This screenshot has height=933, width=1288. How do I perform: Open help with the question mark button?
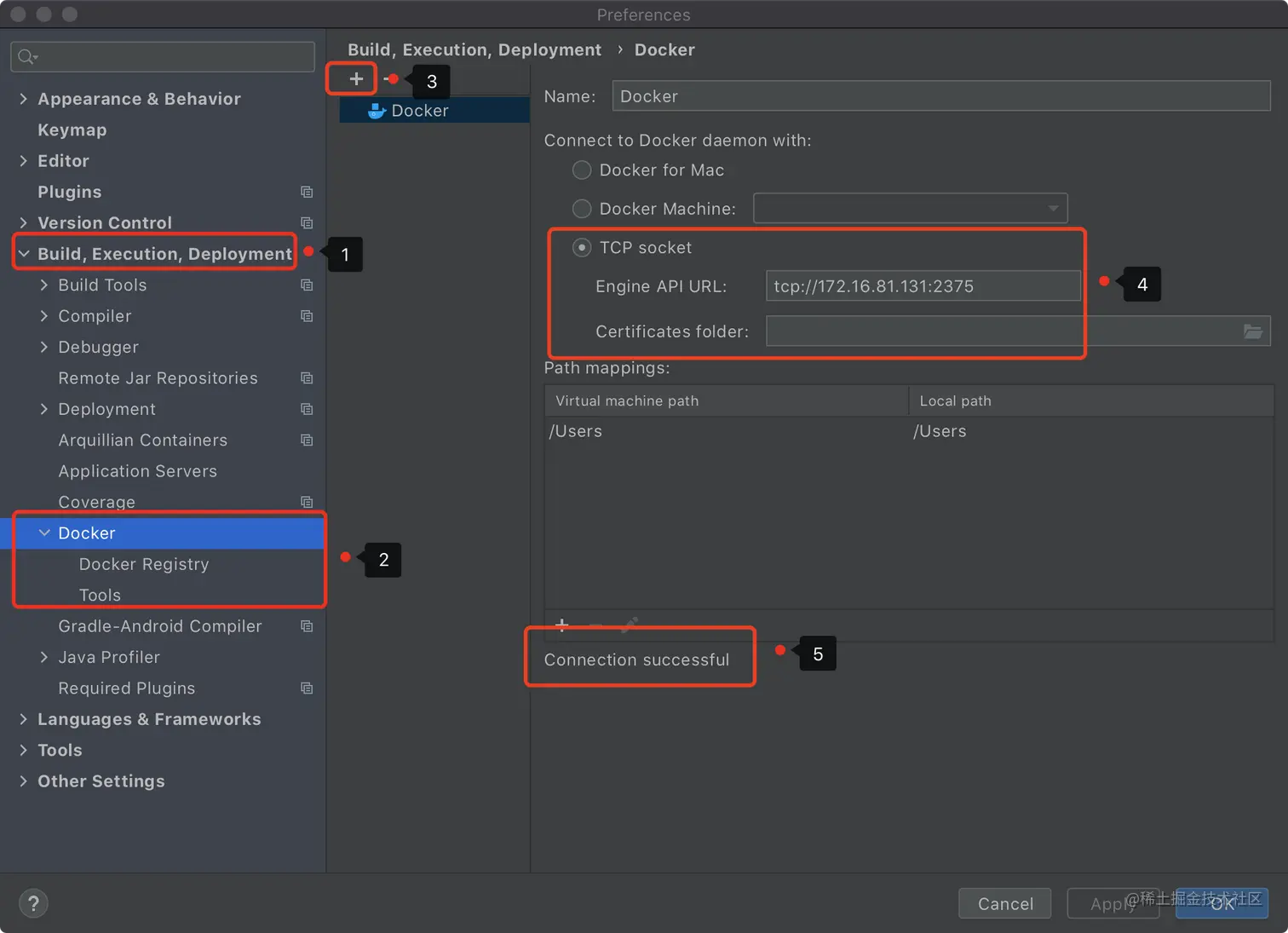33,903
